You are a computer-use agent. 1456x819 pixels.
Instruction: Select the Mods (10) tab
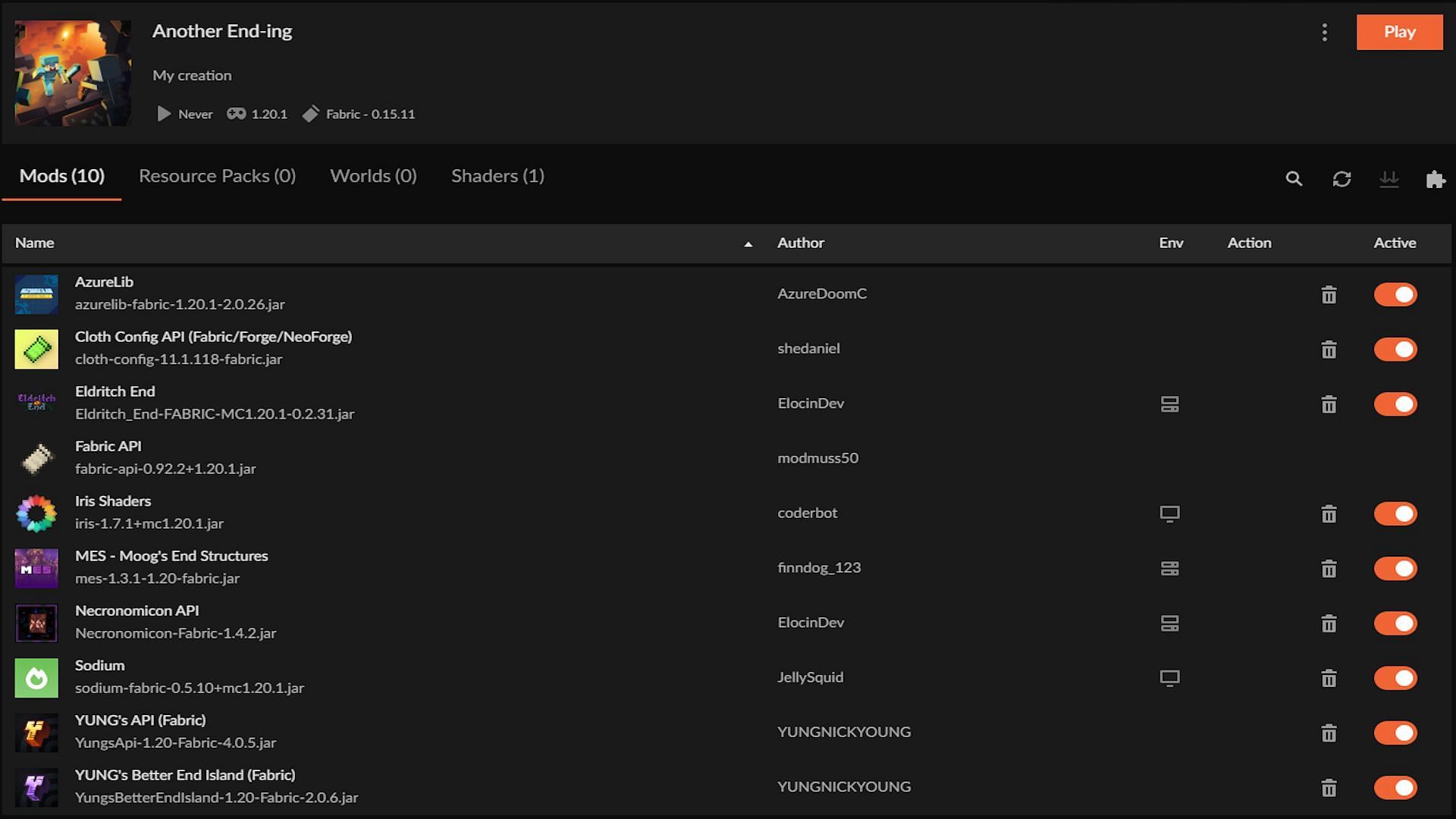(61, 176)
